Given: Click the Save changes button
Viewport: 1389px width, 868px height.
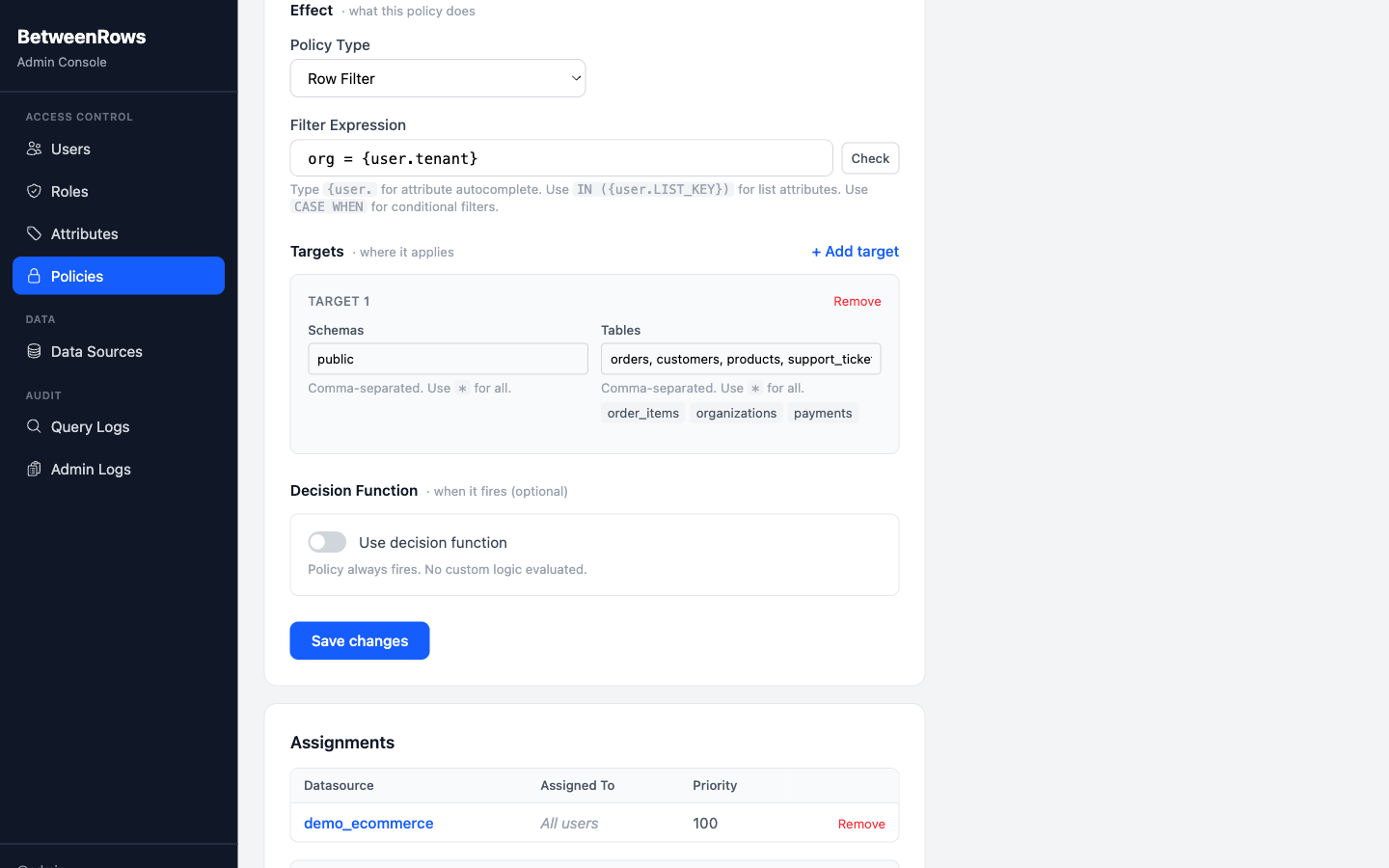Looking at the screenshot, I should (x=359, y=640).
